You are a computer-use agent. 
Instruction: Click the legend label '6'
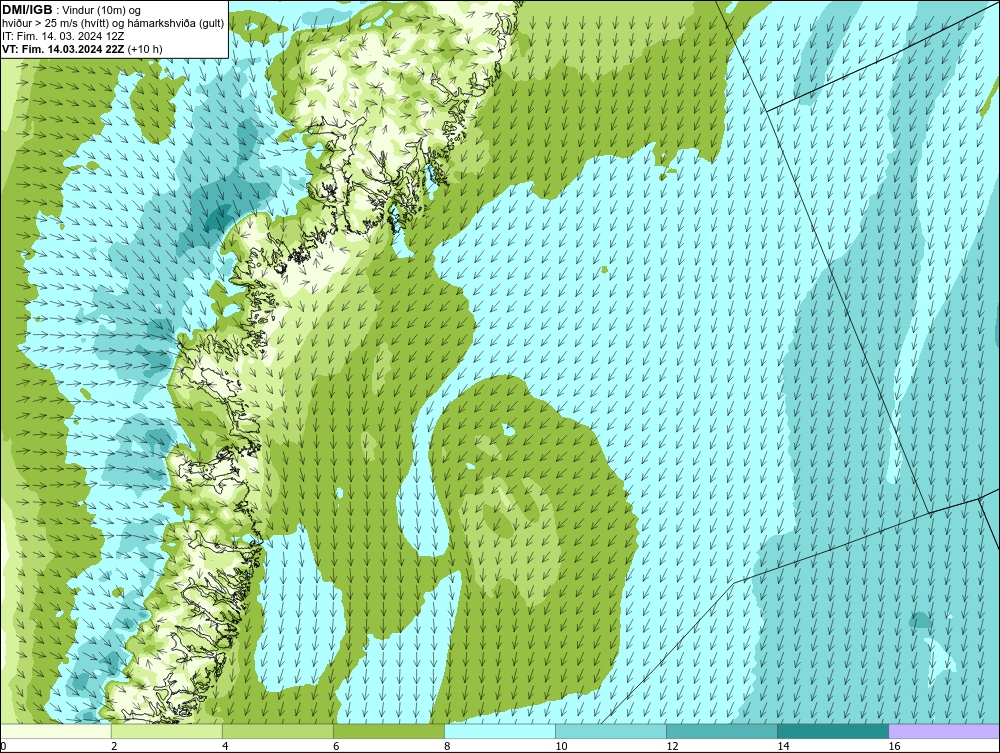pos(336,746)
